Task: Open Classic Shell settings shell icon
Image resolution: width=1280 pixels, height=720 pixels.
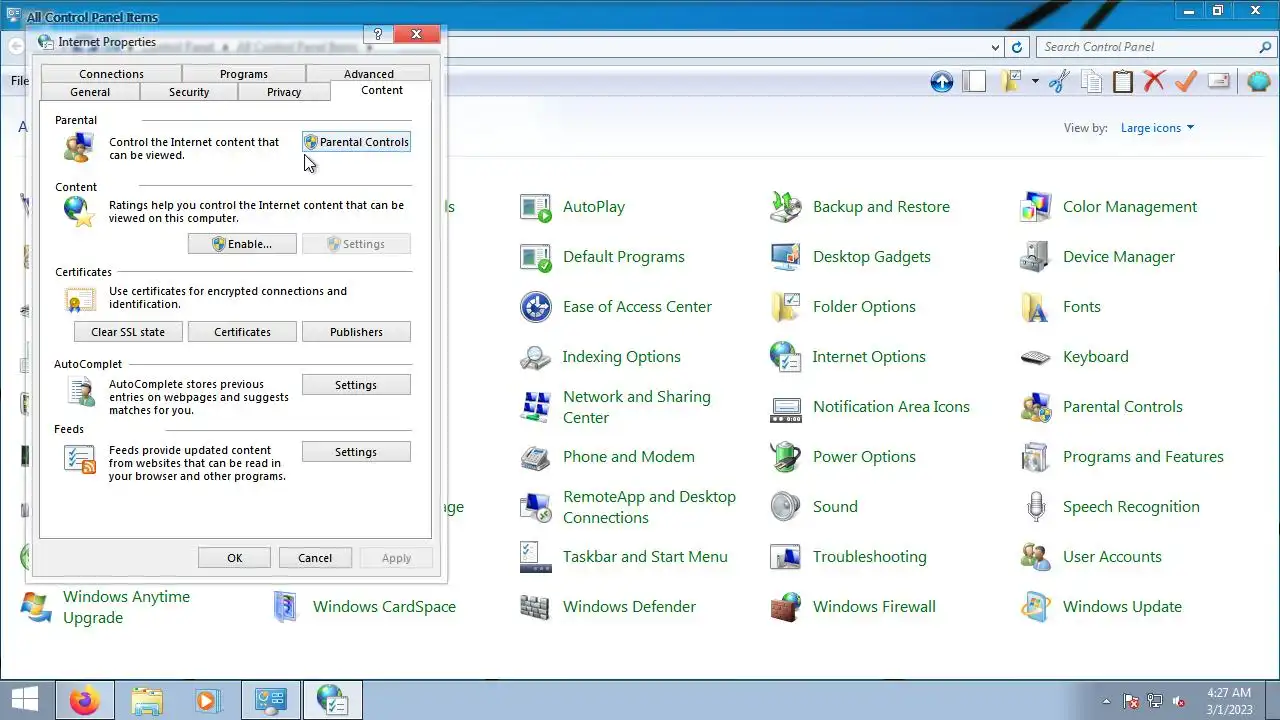Action: pyautogui.click(x=1258, y=82)
